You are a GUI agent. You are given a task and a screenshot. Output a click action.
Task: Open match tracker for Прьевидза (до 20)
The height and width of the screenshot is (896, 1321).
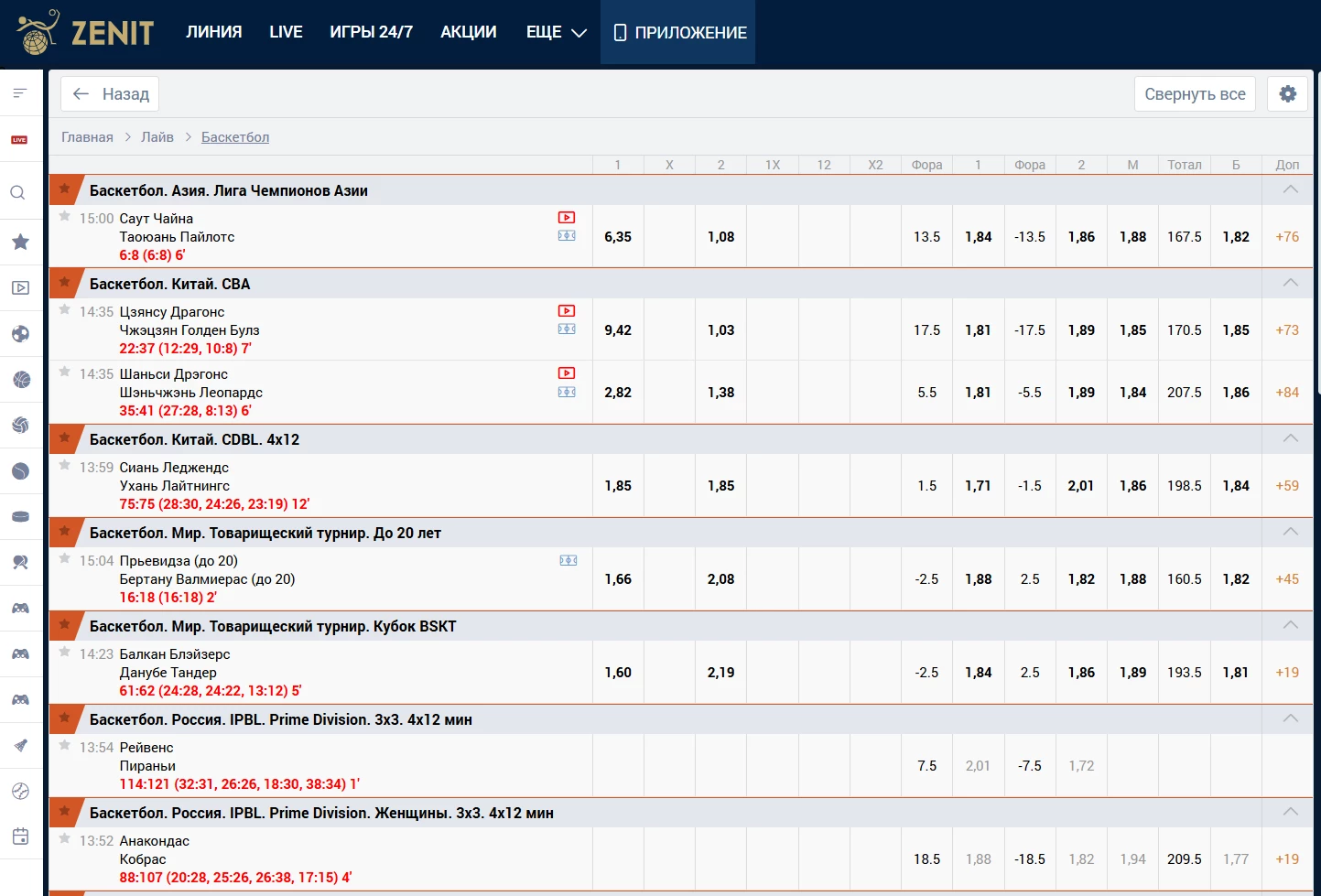[568, 560]
